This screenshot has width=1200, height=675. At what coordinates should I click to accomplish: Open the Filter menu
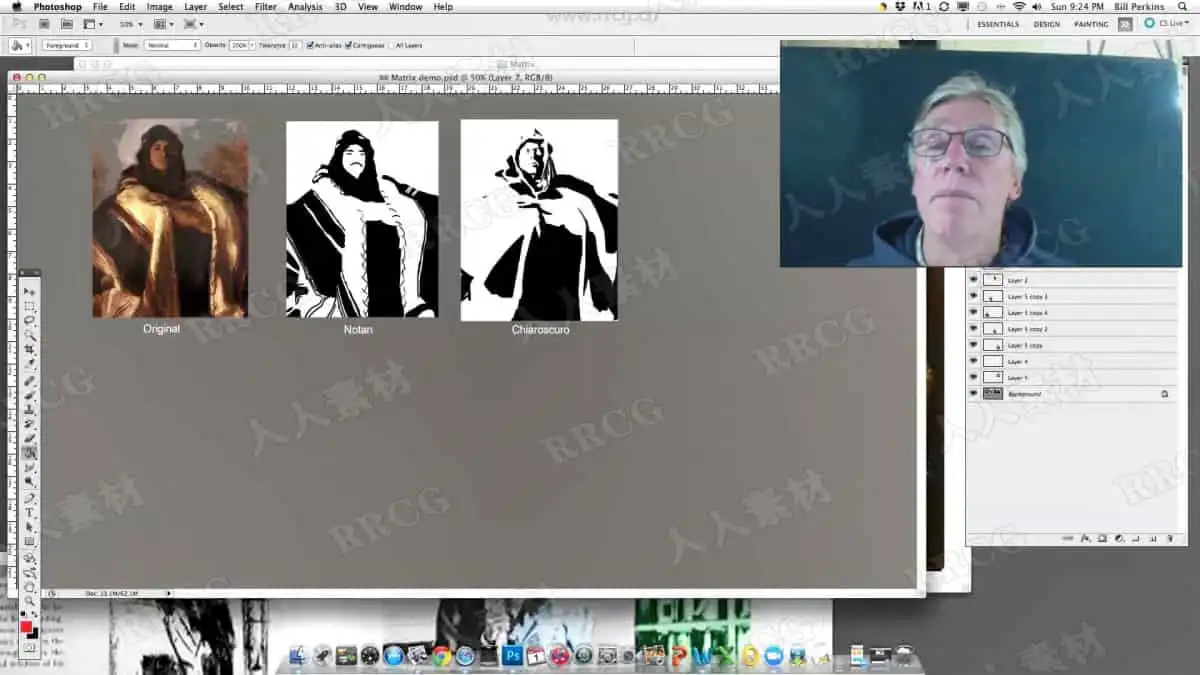pos(265,7)
